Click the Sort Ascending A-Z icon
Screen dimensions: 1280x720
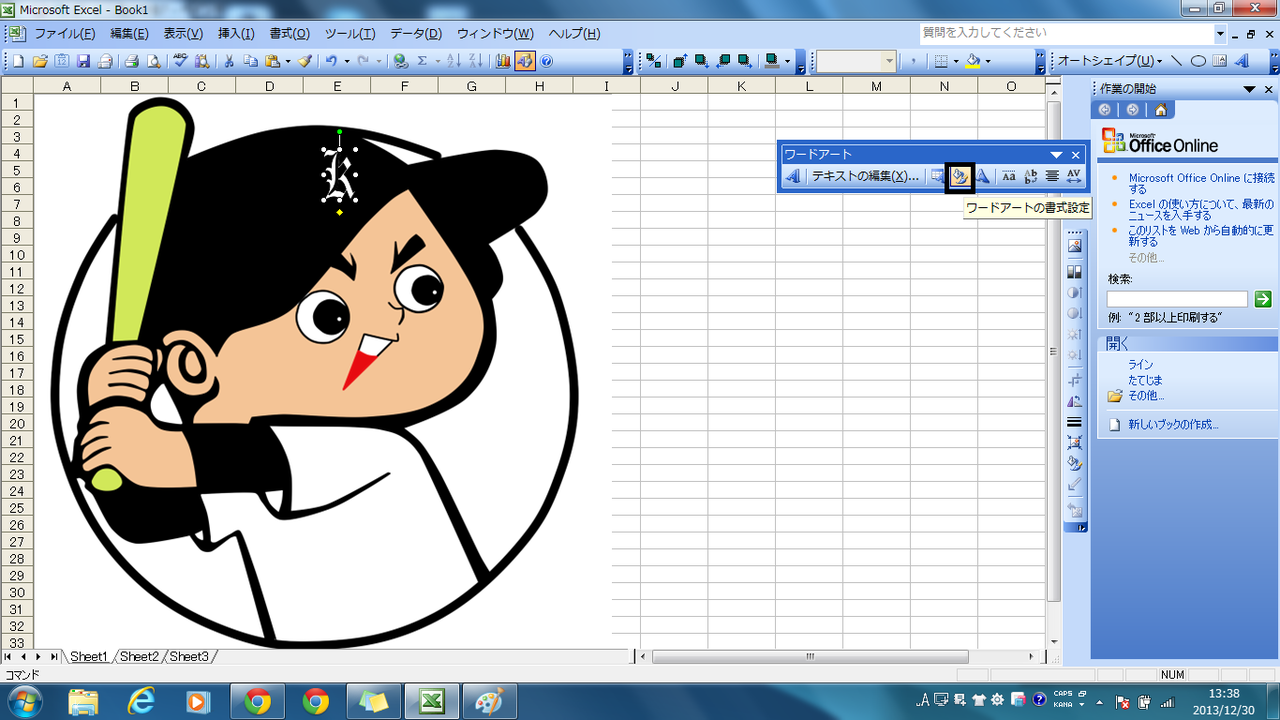pyautogui.click(x=454, y=61)
